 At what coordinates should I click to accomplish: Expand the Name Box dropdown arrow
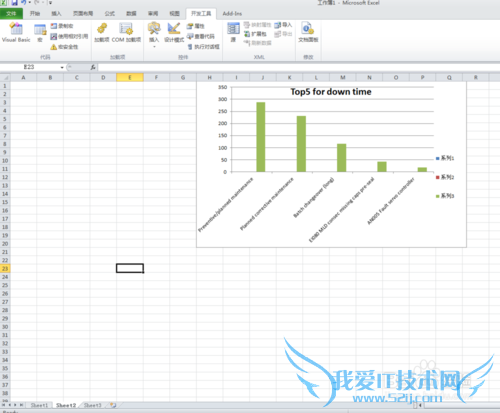point(62,67)
